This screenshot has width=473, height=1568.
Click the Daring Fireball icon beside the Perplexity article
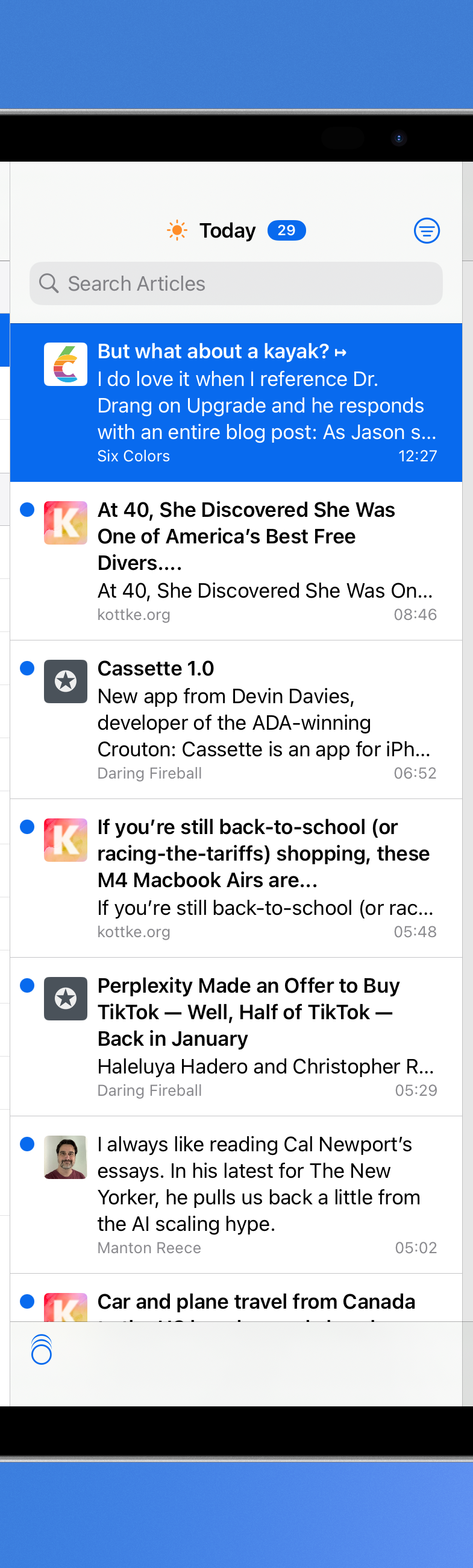pyautogui.click(x=66, y=998)
